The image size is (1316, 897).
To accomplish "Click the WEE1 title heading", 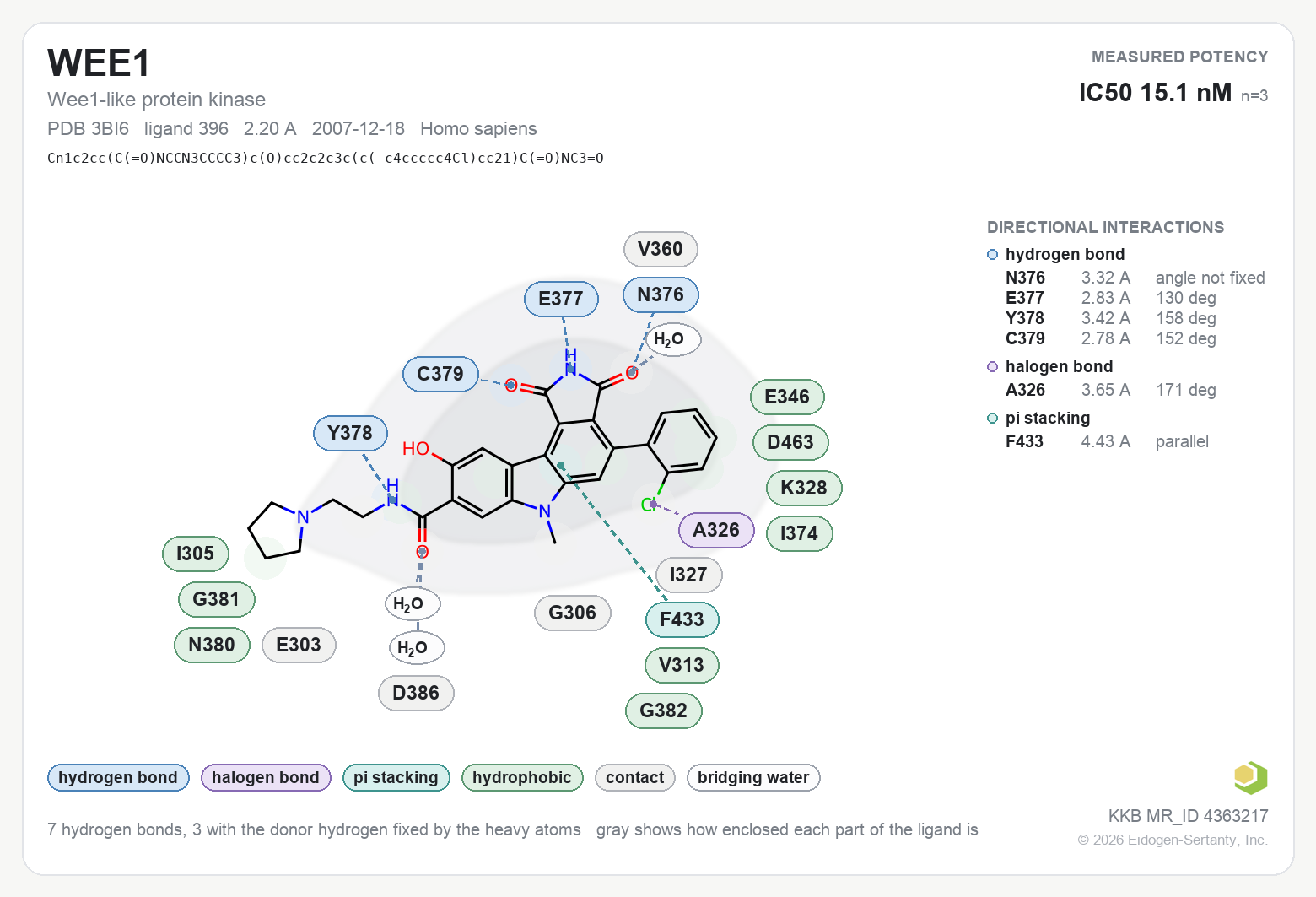I will pyautogui.click(x=99, y=63).
